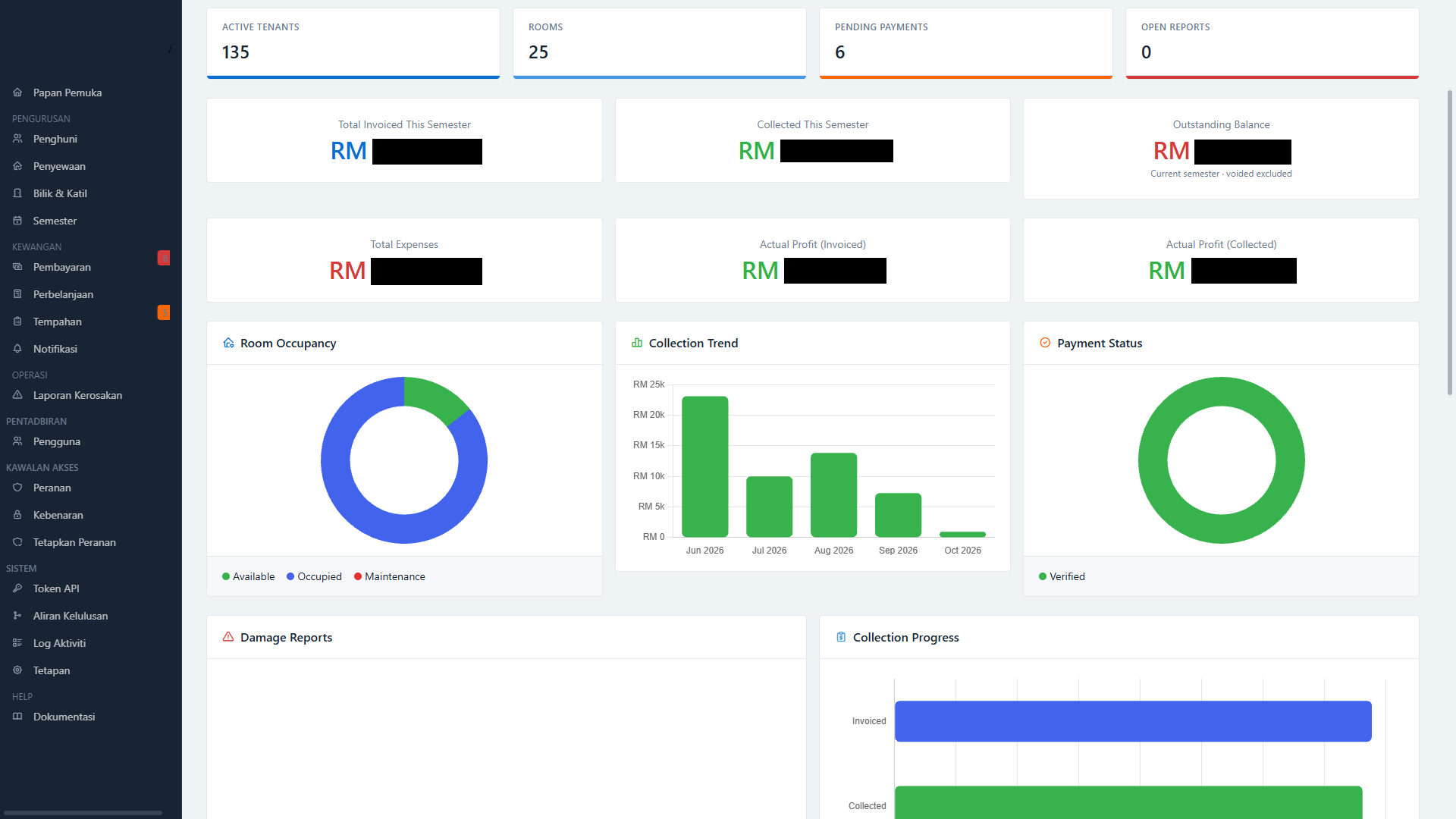Viewport: 1456px width, 819px height.
Task: Open Papan Pemuka home icon
Action: [x=17, y=93]
